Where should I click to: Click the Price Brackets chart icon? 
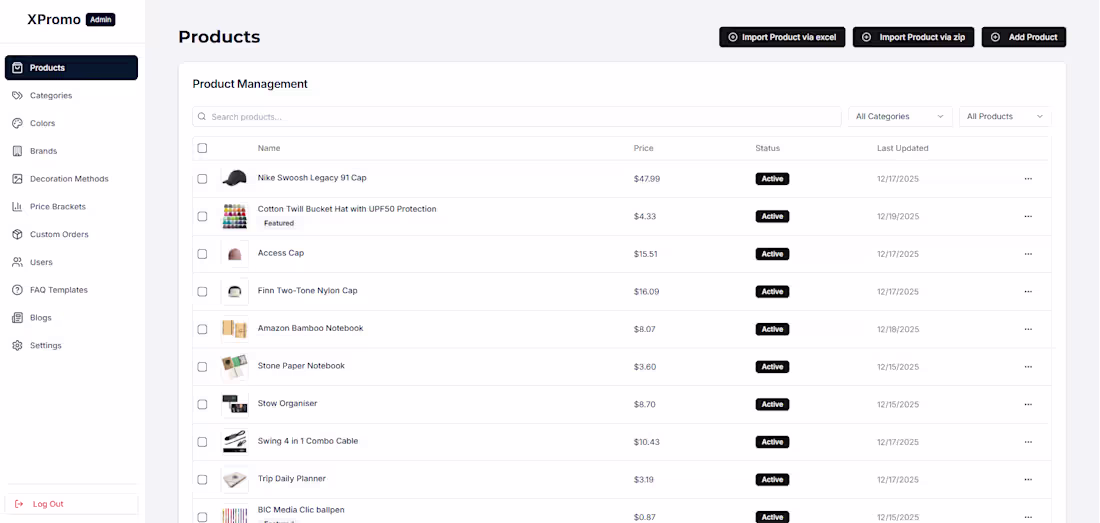click(x=18, y=207)
